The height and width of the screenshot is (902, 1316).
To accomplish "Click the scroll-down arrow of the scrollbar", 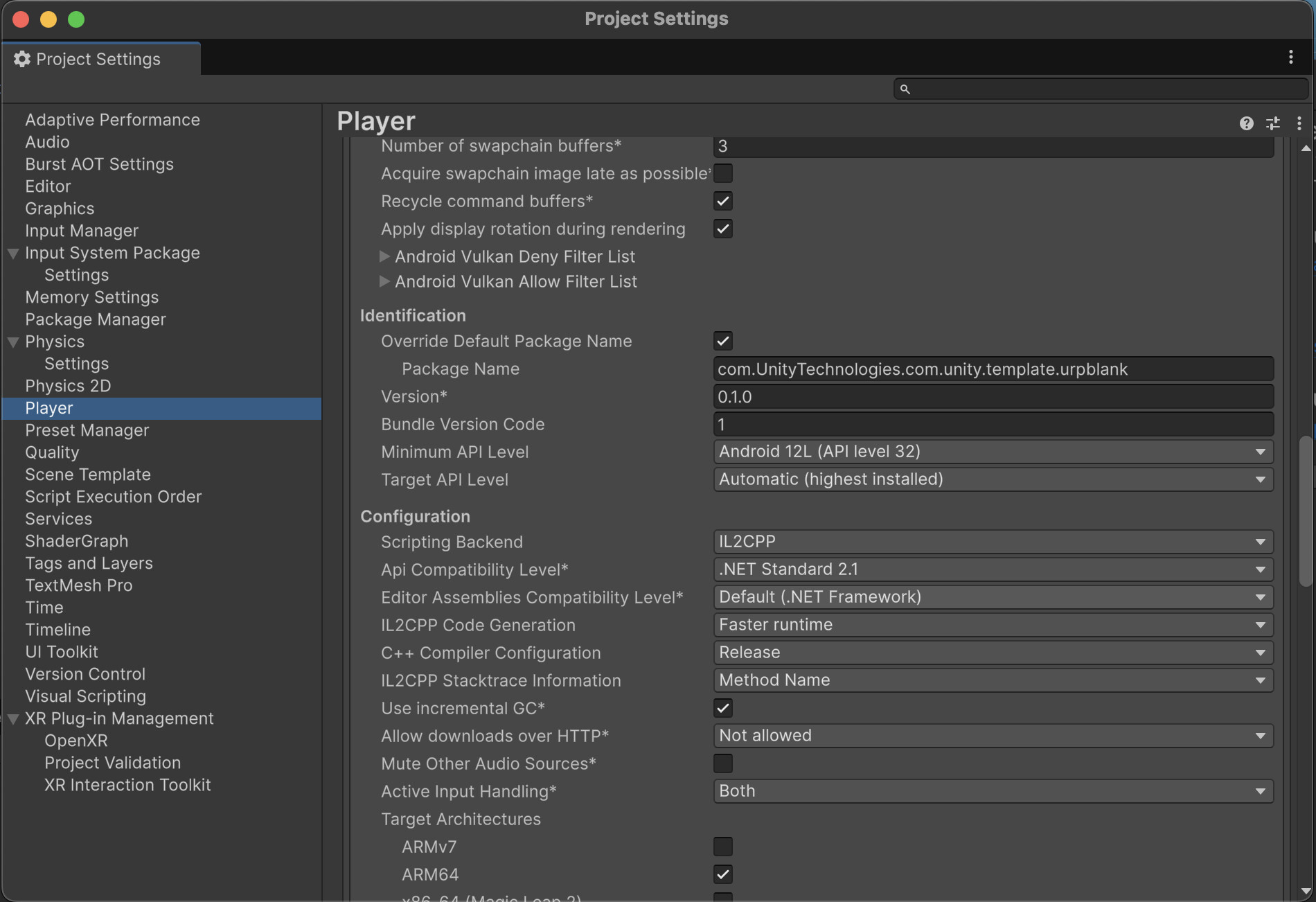I will [x=1306, y=891].
